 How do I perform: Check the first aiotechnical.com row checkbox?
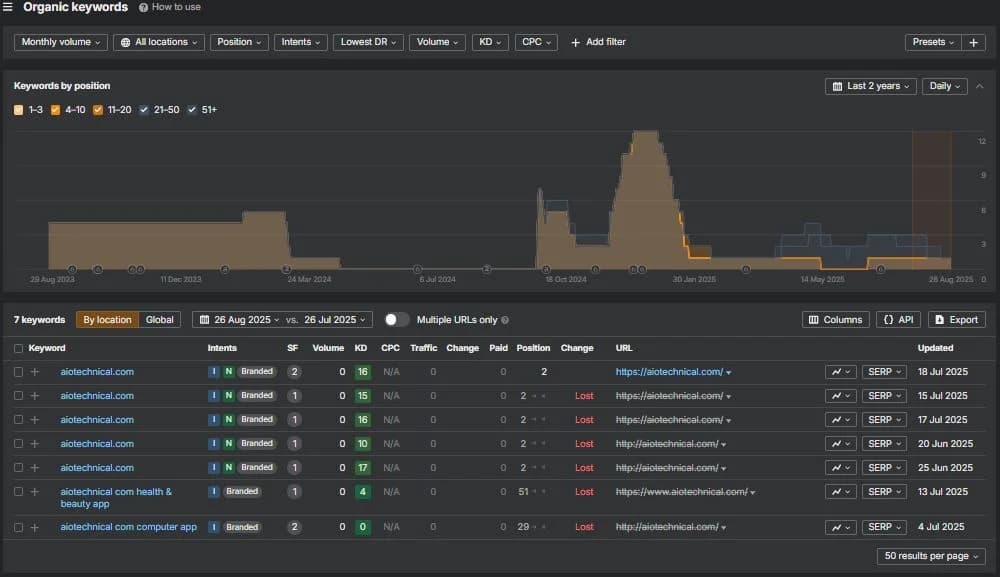tap(18, 372)
